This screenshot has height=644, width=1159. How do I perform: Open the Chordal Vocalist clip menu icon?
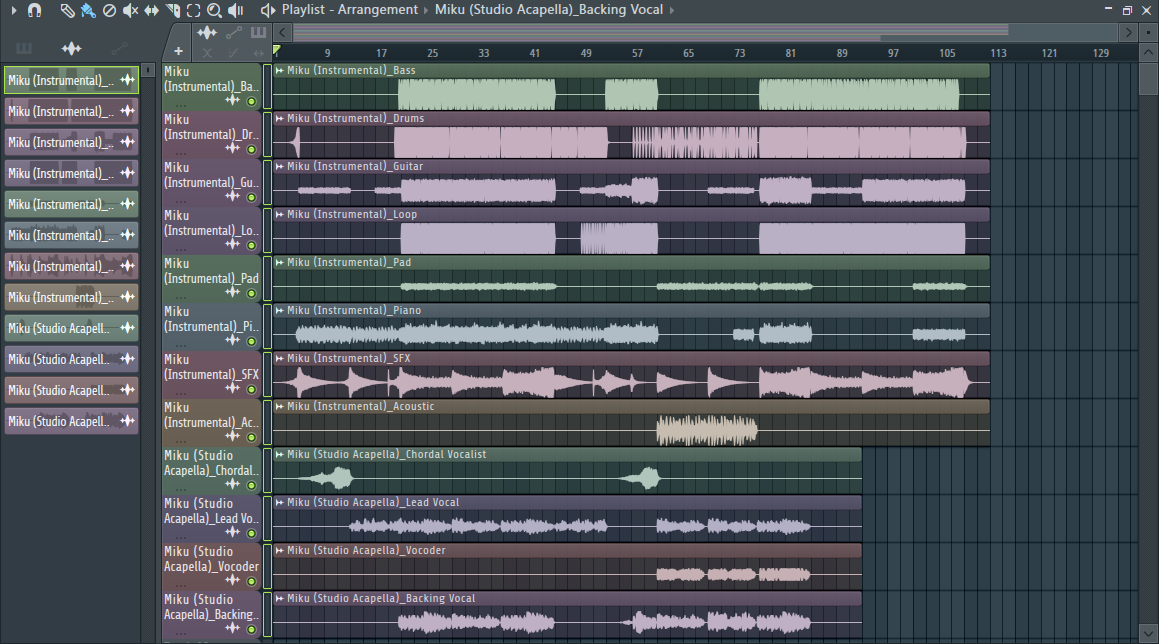(279, 455)
